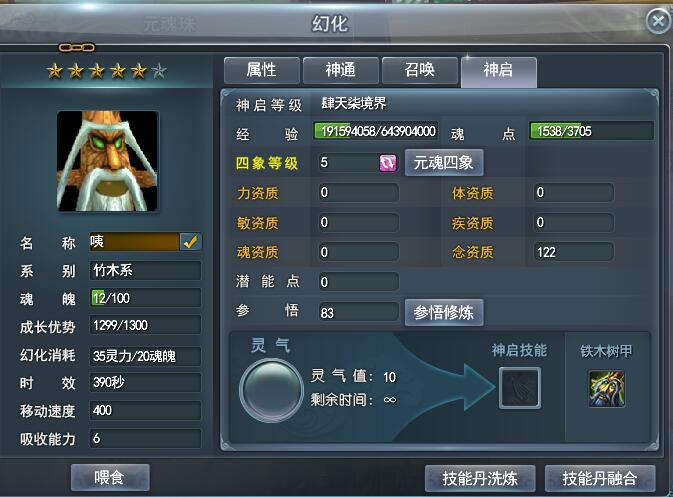Screen dimensions: 673x497
Task: Click the 名称 input field
Action: coord(135,242)
